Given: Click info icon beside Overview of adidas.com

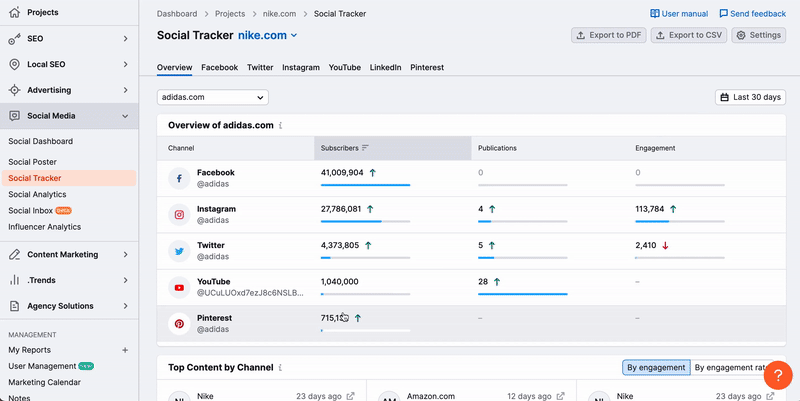Looking at the screenshot, I should click(x=281, y=126).
